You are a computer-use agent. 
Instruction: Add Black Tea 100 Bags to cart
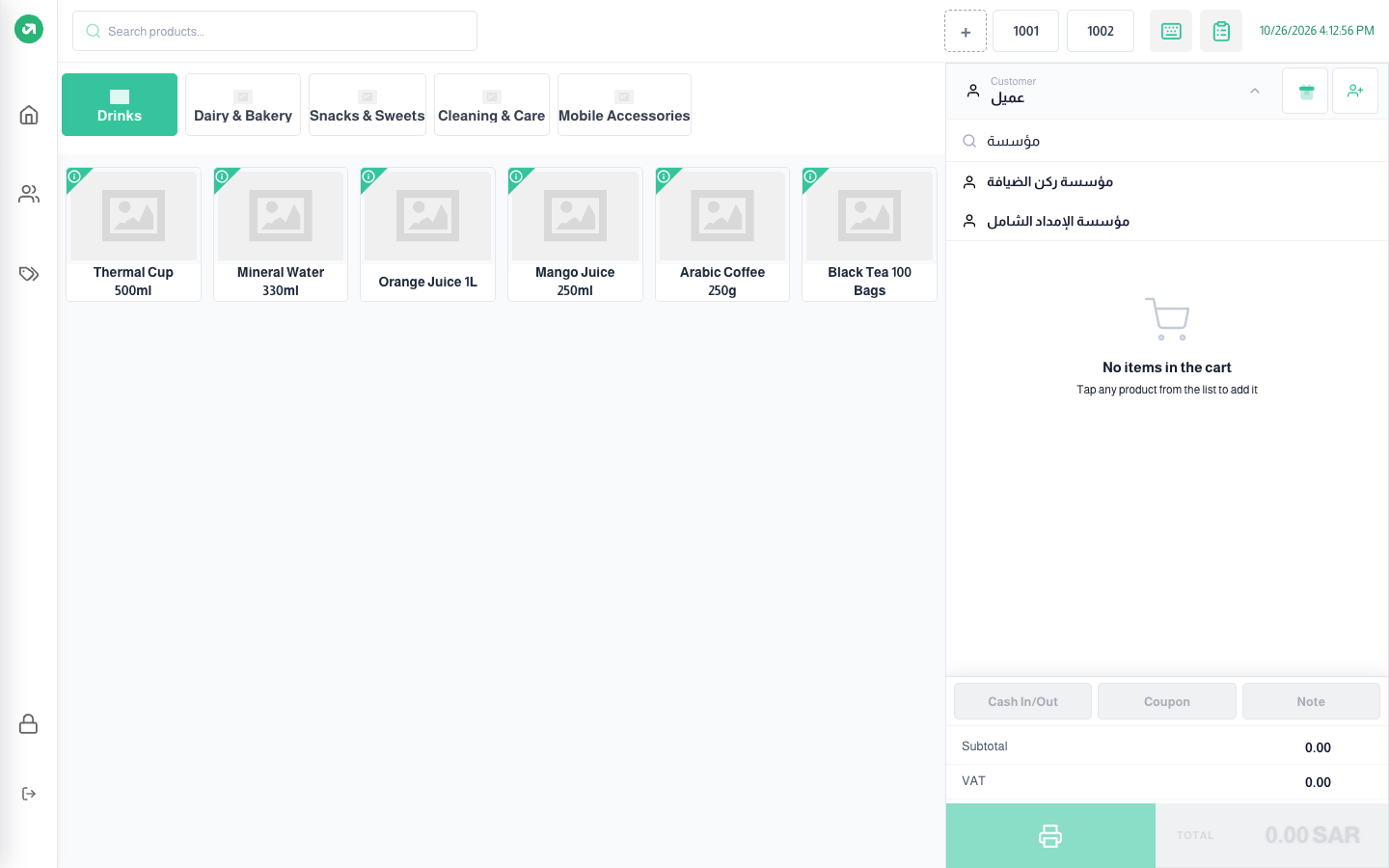869,234
